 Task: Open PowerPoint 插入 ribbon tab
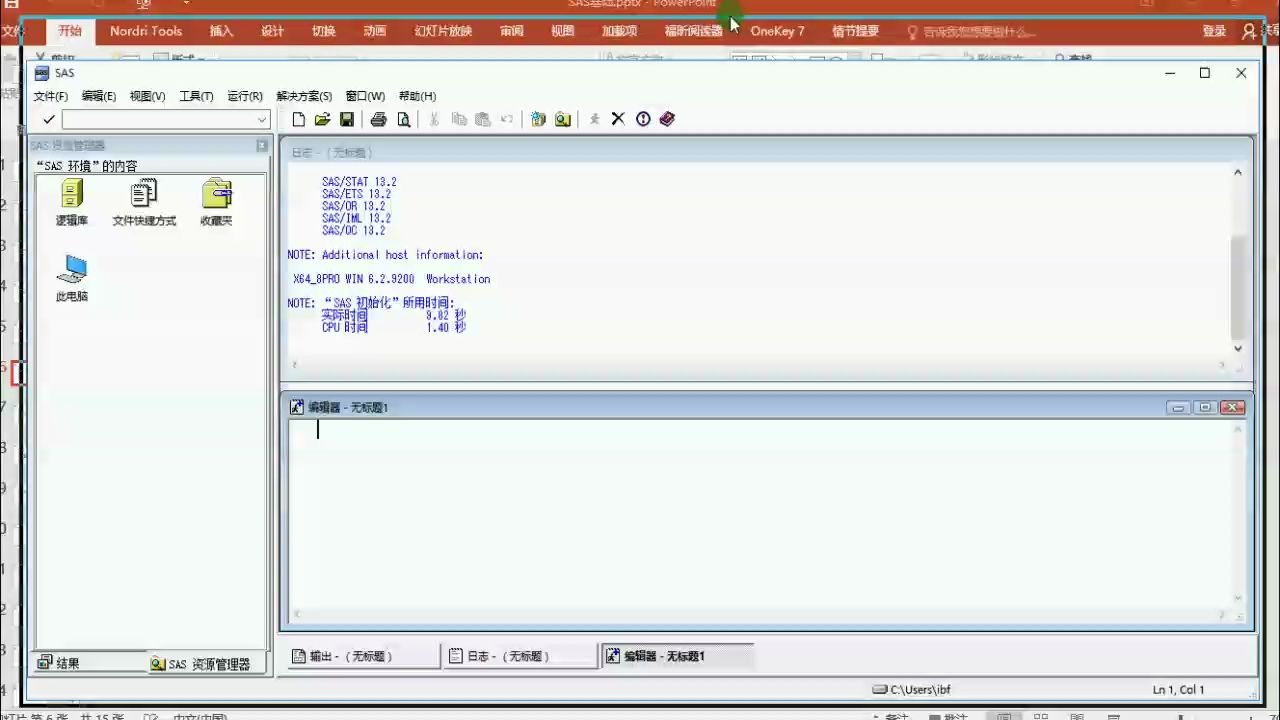point(221,31)
